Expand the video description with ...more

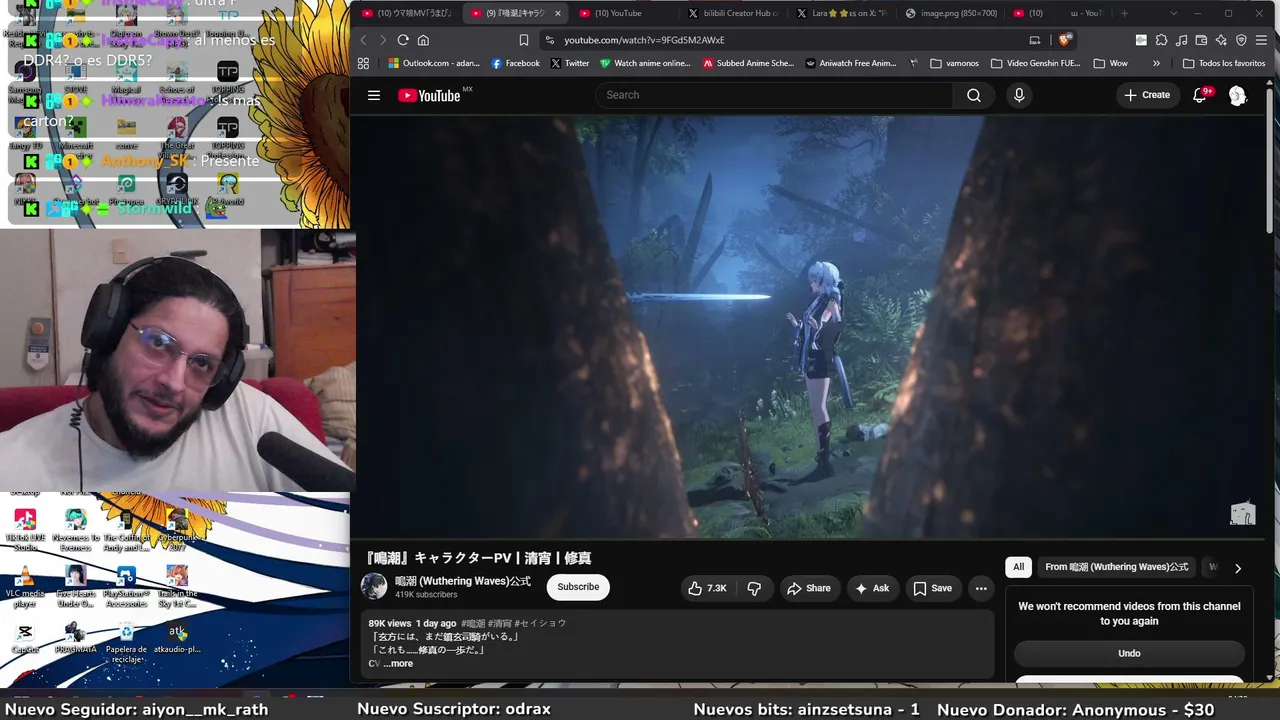(x=397, y=663)
